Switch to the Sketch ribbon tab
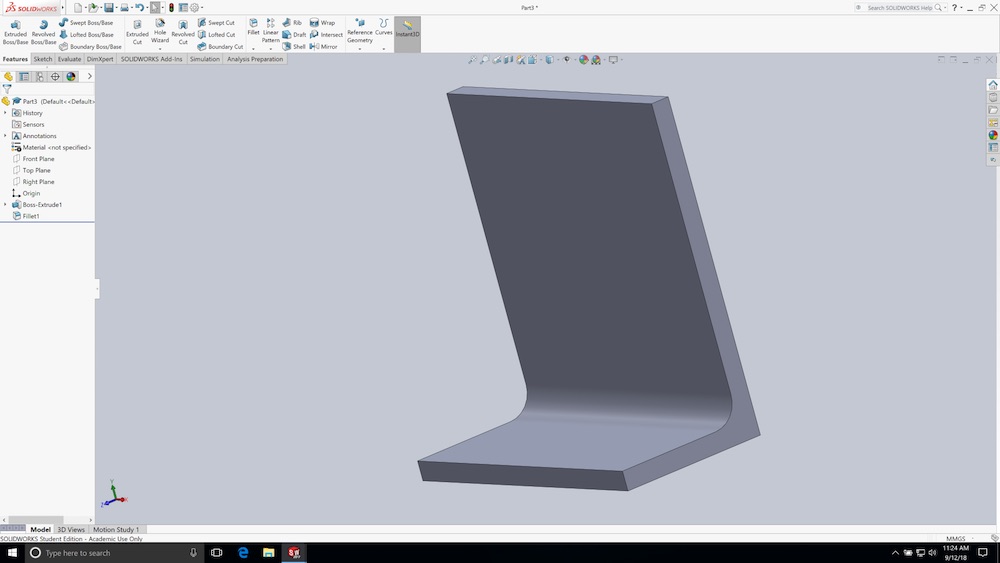This screenshot has height=563, width=1000. pos(43,59)
